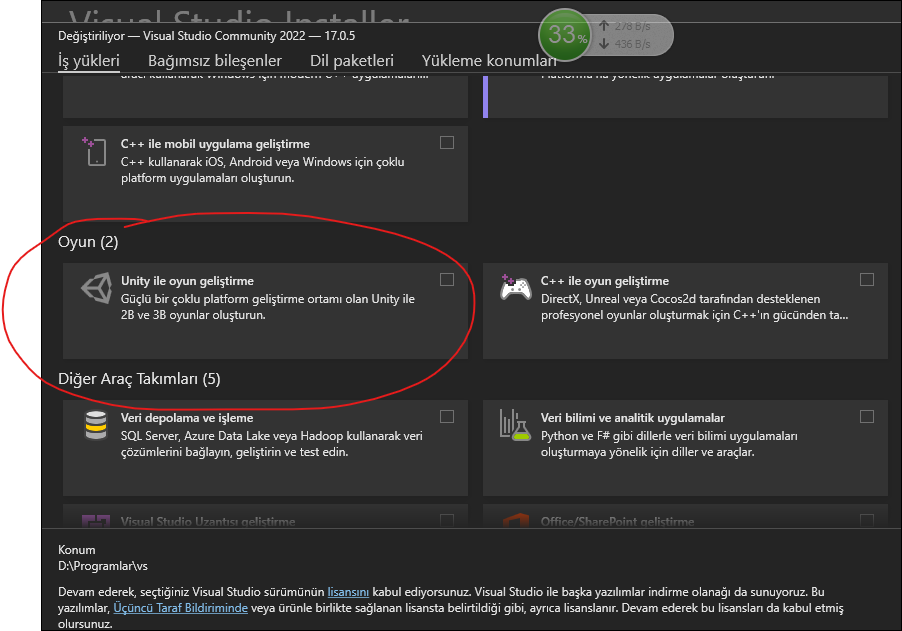This screenshot has width=902, height=631.
Task: Click the Unity ile oyun geliştirme title
Action: (x=187, y=281)
